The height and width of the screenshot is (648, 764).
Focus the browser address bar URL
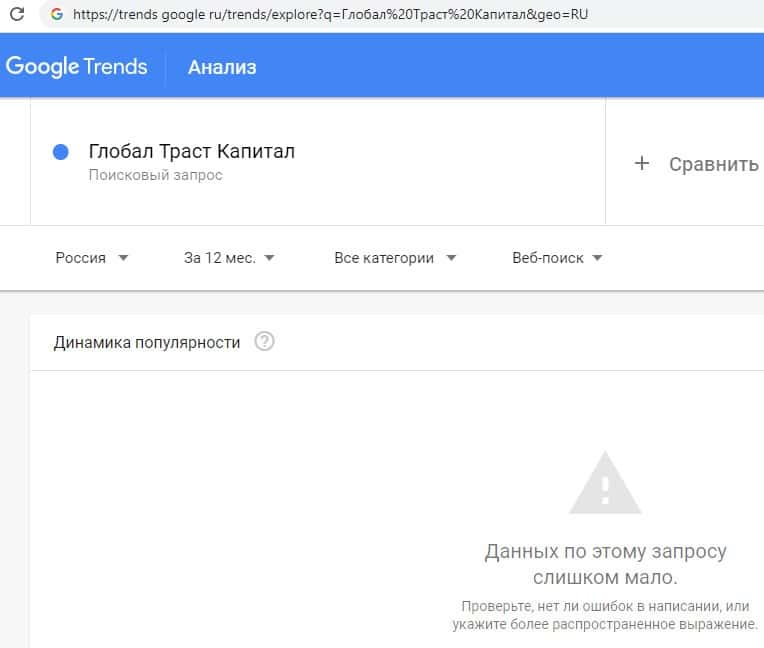click(330, 15)
